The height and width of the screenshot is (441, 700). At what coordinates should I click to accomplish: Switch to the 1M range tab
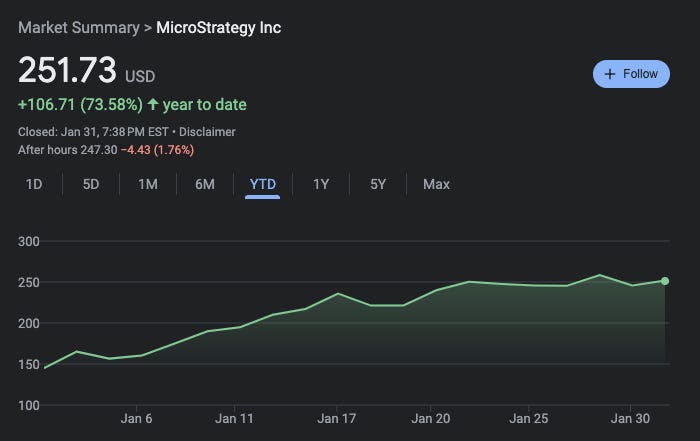tap(148, 184)
